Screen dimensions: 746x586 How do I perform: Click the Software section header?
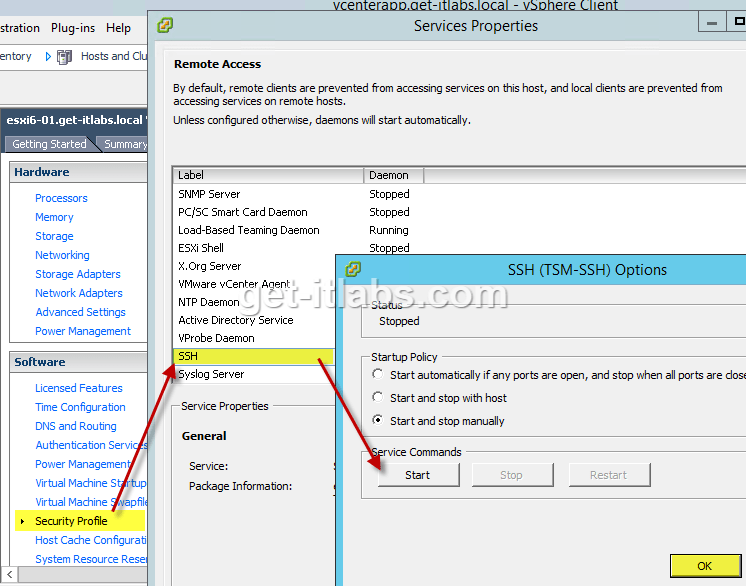point(79,362)
